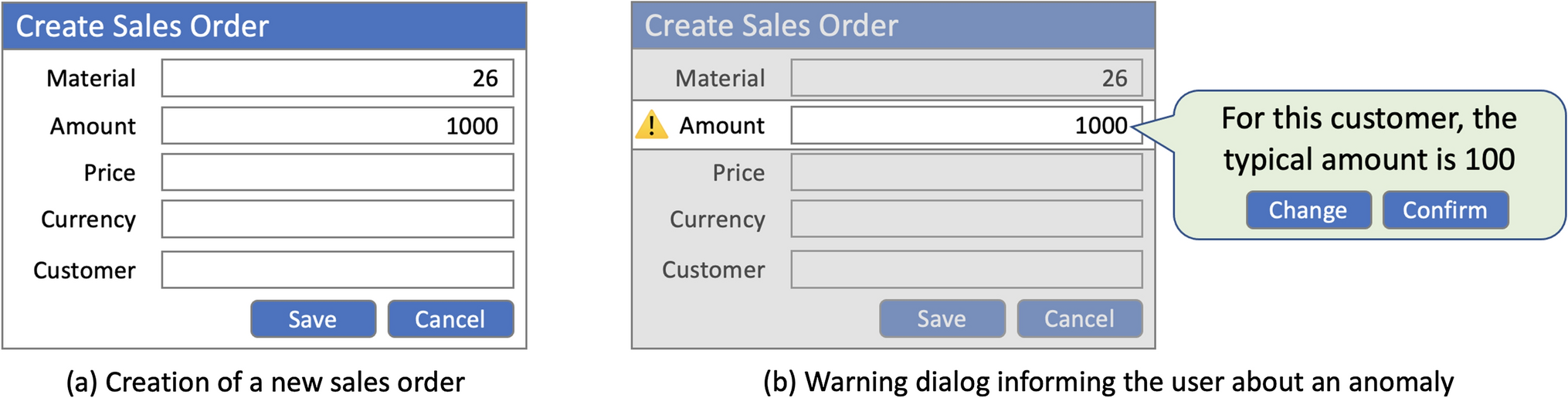Screen dimensions: 1568x398
Task: Focus the empty Currency field in the undimmed form
Action: 338,219
